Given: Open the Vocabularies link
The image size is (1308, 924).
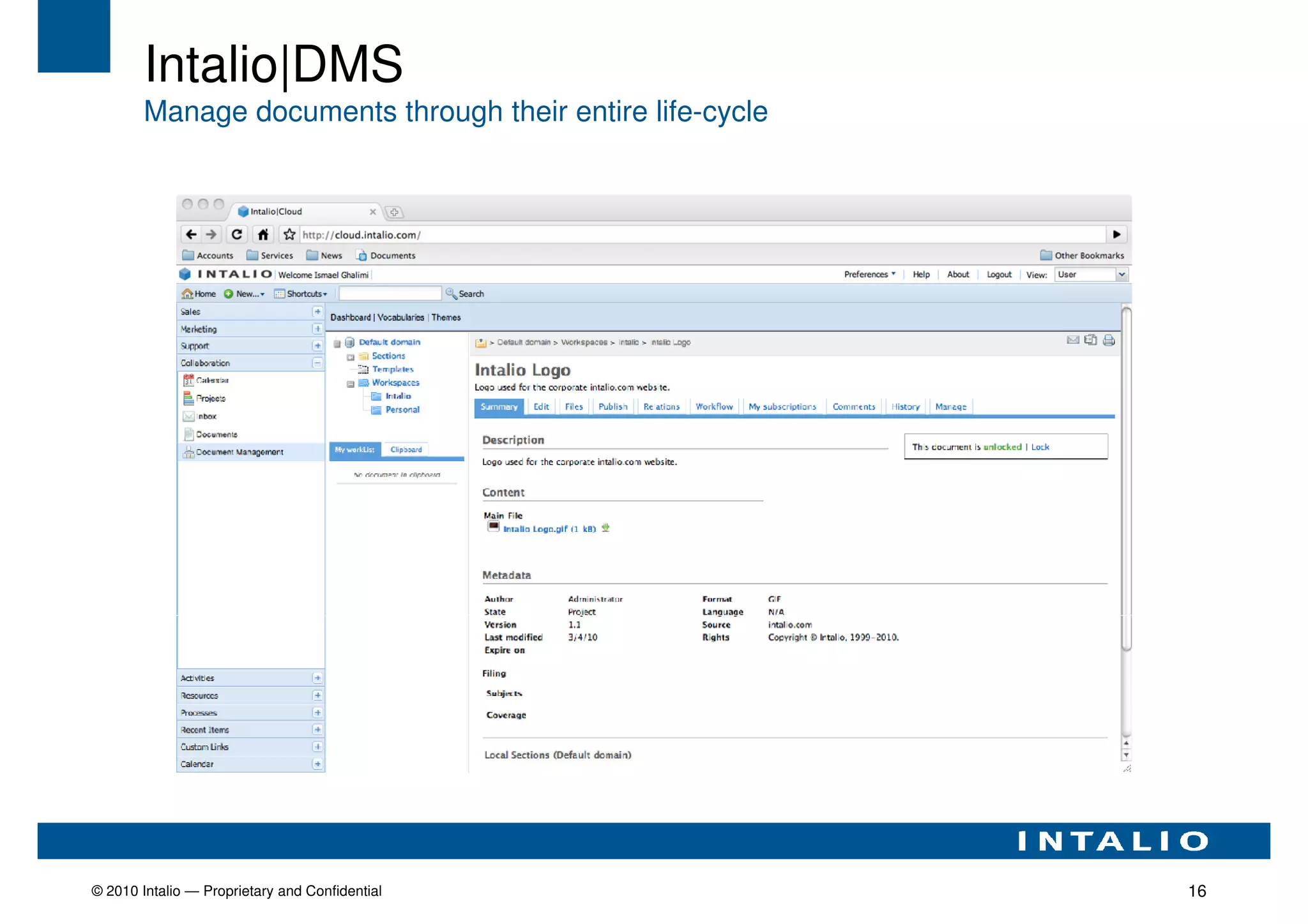Looking at the screenshot, I should (400, 317).
